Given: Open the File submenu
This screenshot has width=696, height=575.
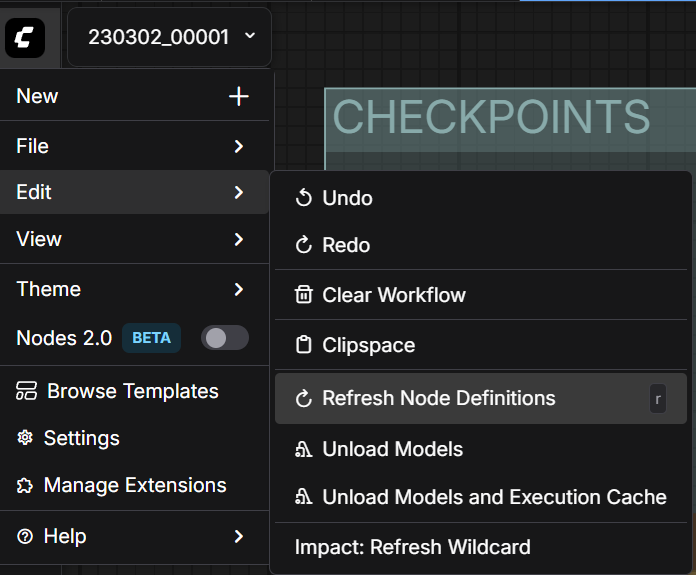Looking at the screenshot, I should [x=134, y=146].
